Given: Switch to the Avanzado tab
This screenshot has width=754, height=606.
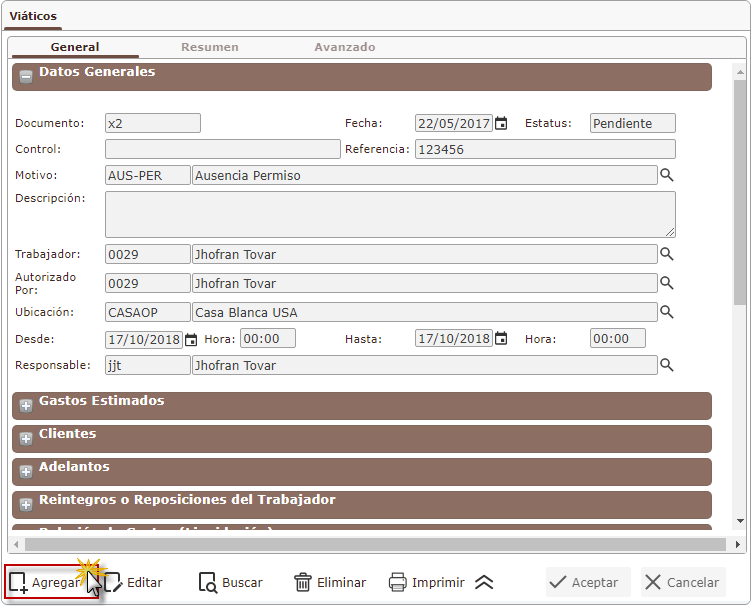Looking at the screenshot, I should (345, 47).
